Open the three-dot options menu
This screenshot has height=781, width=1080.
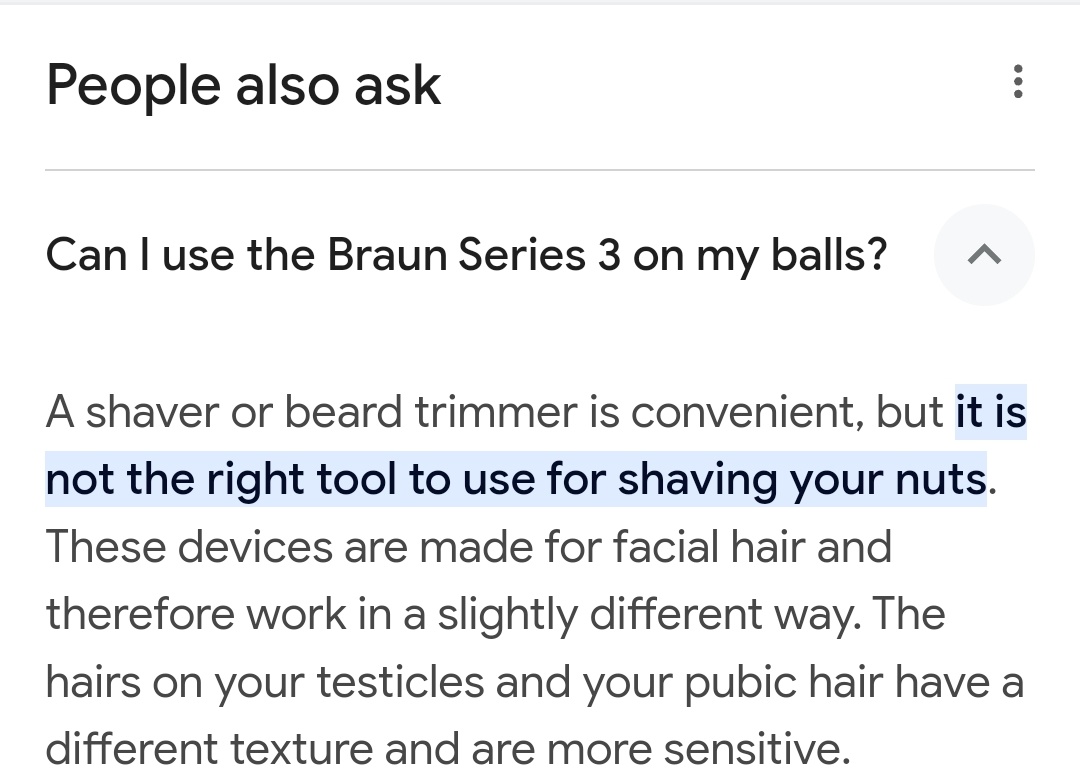(1018, 82)
